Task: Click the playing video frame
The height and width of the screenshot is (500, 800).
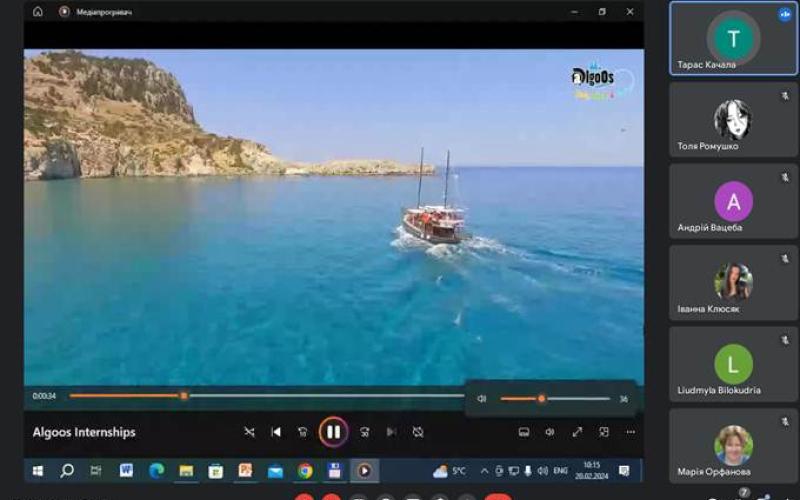Action: [x=334, y=217]
